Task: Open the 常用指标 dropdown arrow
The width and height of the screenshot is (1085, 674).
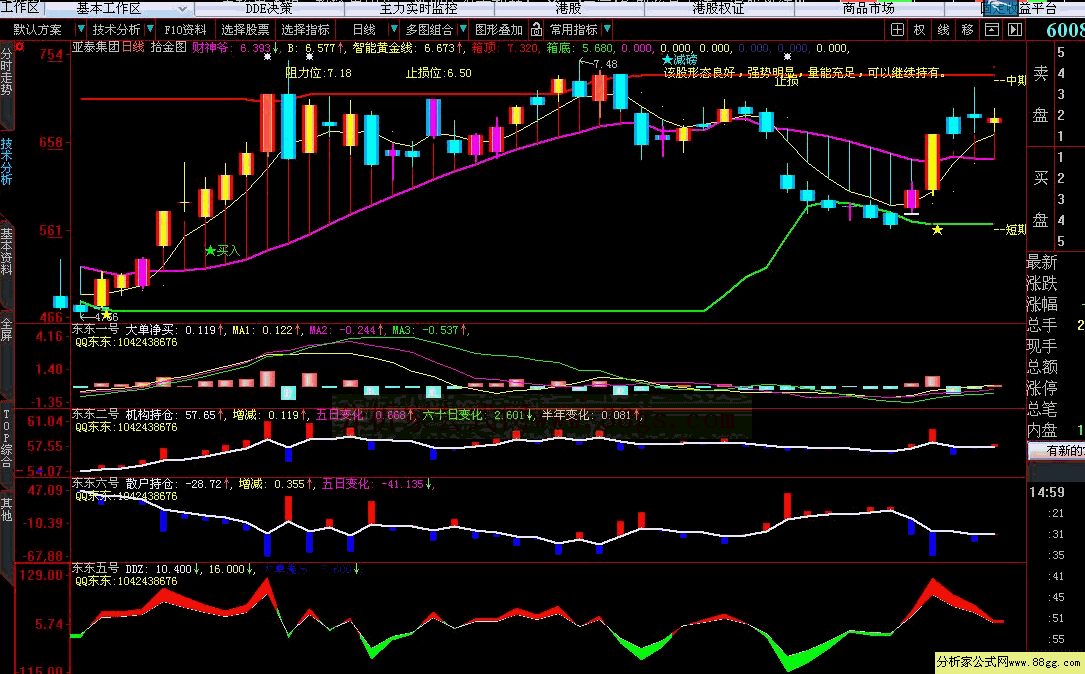Action: coord(607,29)
